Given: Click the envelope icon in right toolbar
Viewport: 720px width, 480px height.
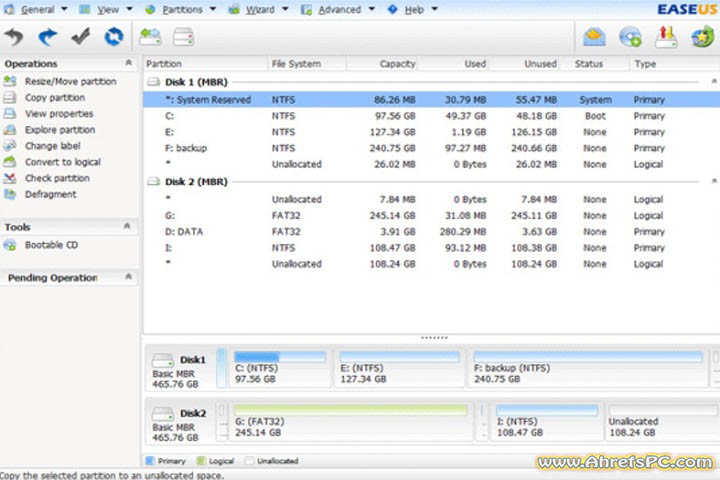Looking at the screenshot, I should pyautogui.click(x=594, y=37).
